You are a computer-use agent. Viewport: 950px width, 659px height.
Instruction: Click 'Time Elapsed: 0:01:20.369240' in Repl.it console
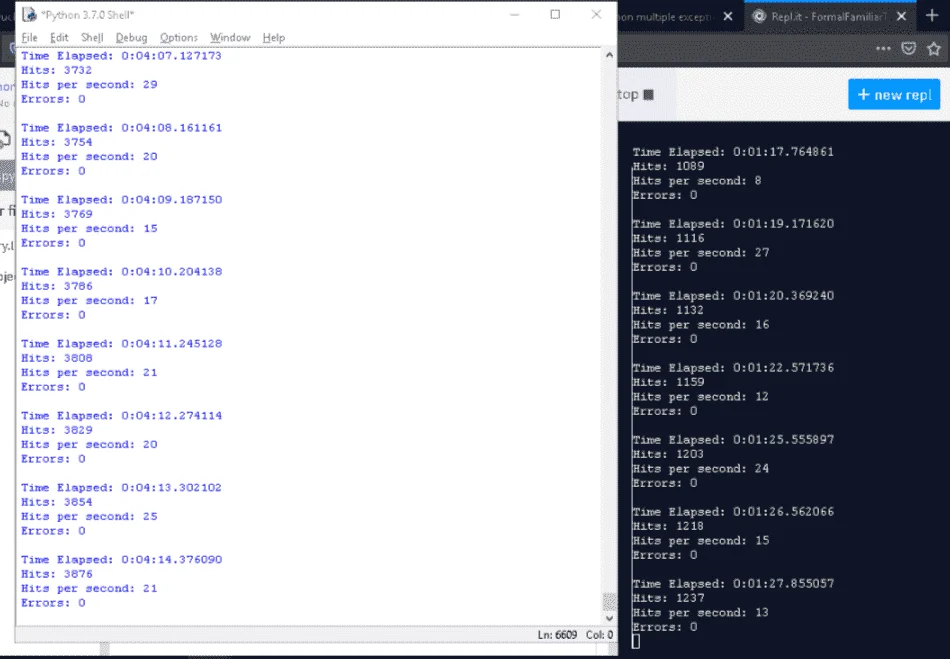[x=733, y=296]
